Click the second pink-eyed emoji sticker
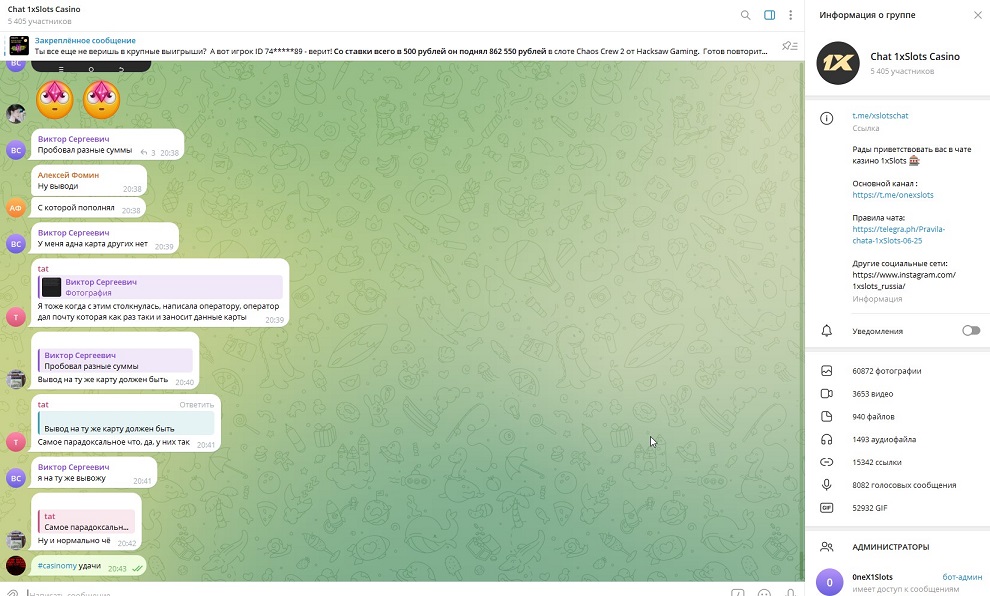The height and width of the screenshot is (596, 990). (x=102, y=99)
